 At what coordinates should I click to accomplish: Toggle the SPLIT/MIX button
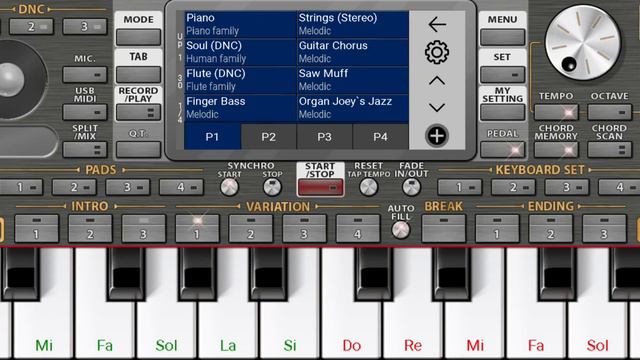click(85, 149)
